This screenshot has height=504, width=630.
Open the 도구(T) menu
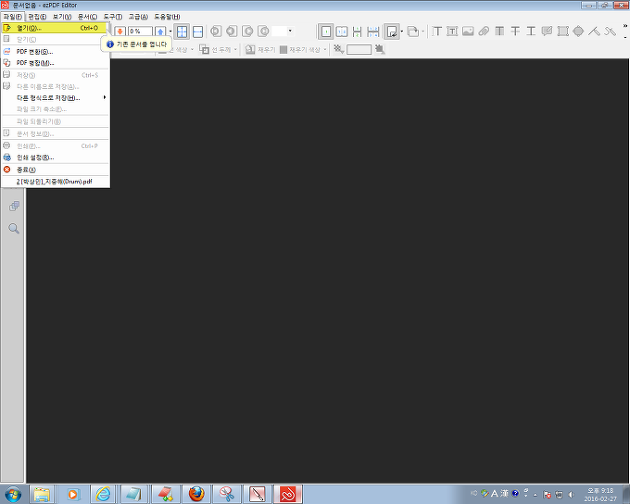pos(112,16)
